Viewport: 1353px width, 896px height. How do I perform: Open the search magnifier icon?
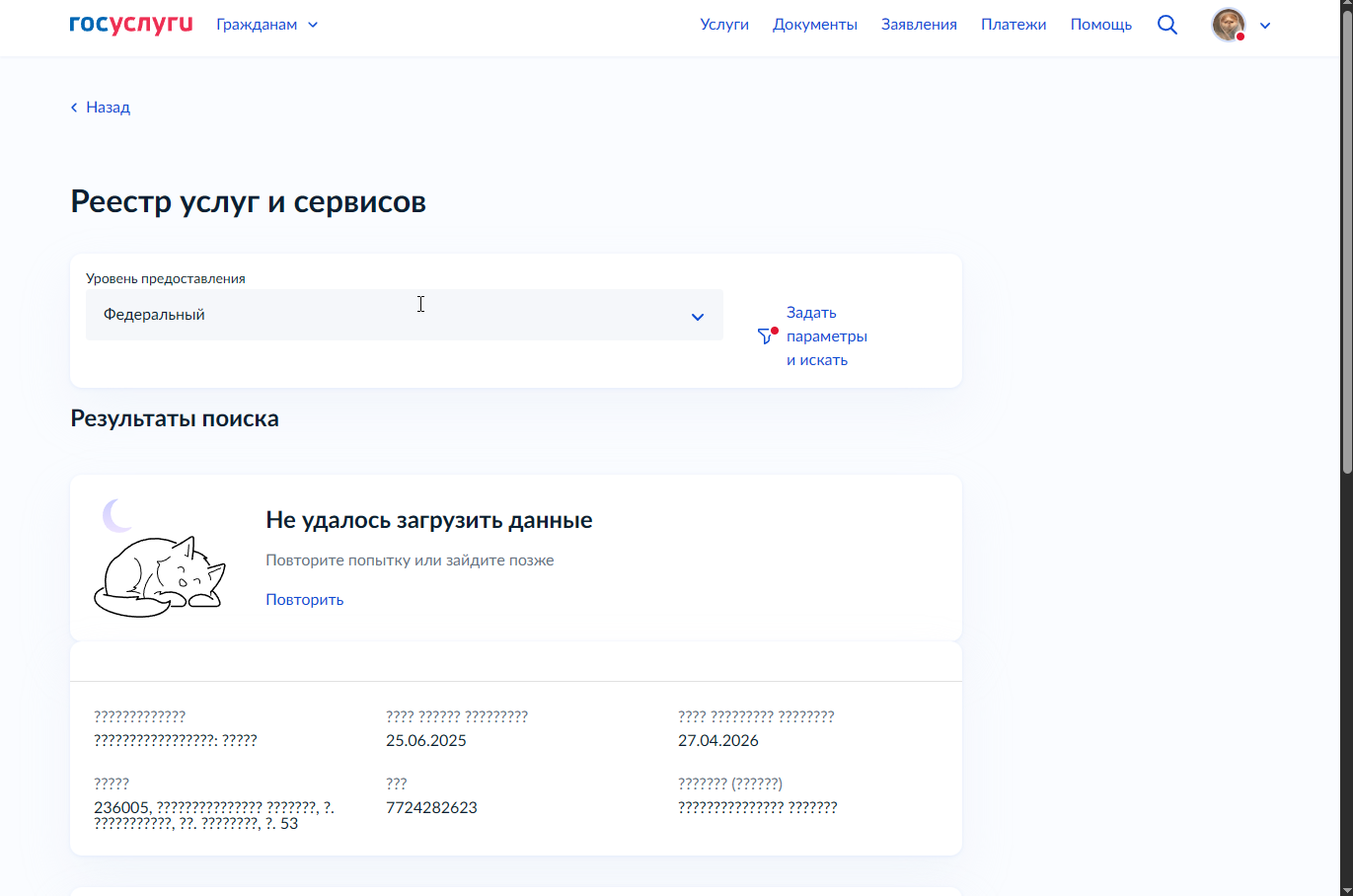tap(1167, 25)
